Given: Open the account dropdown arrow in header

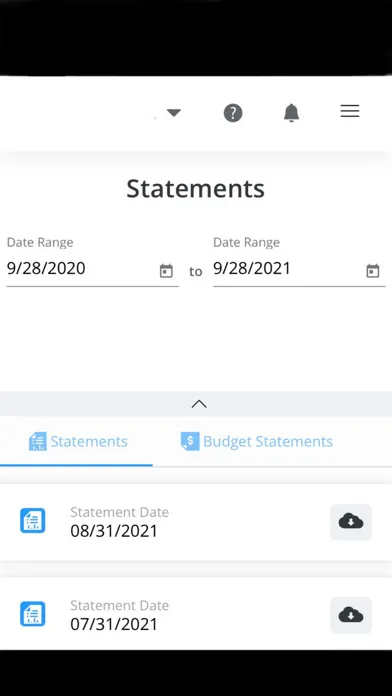Looking at the screenshot, I should click(174, 113).
